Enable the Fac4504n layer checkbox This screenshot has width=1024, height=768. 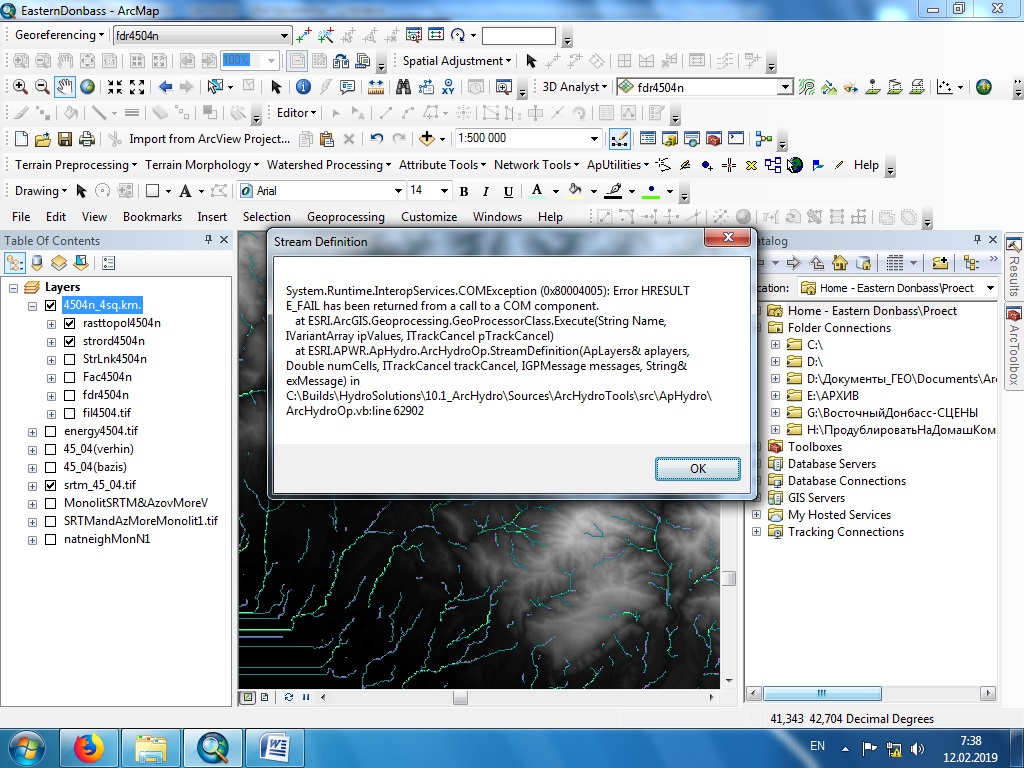pos(70,377)
